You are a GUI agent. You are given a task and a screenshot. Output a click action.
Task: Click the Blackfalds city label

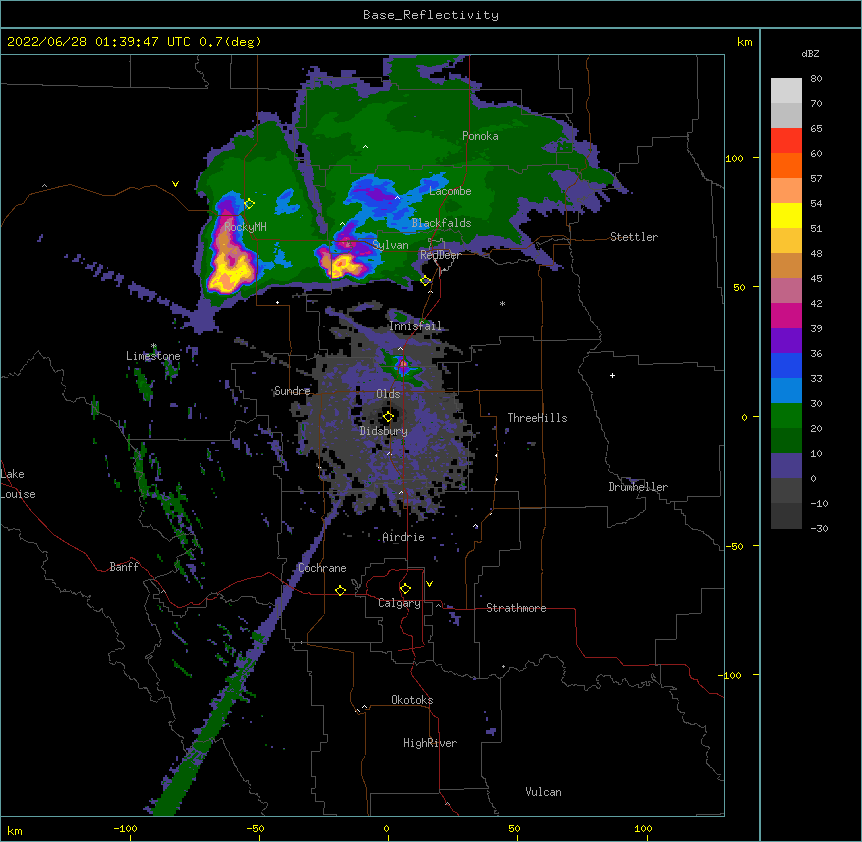tap(441, 223)
